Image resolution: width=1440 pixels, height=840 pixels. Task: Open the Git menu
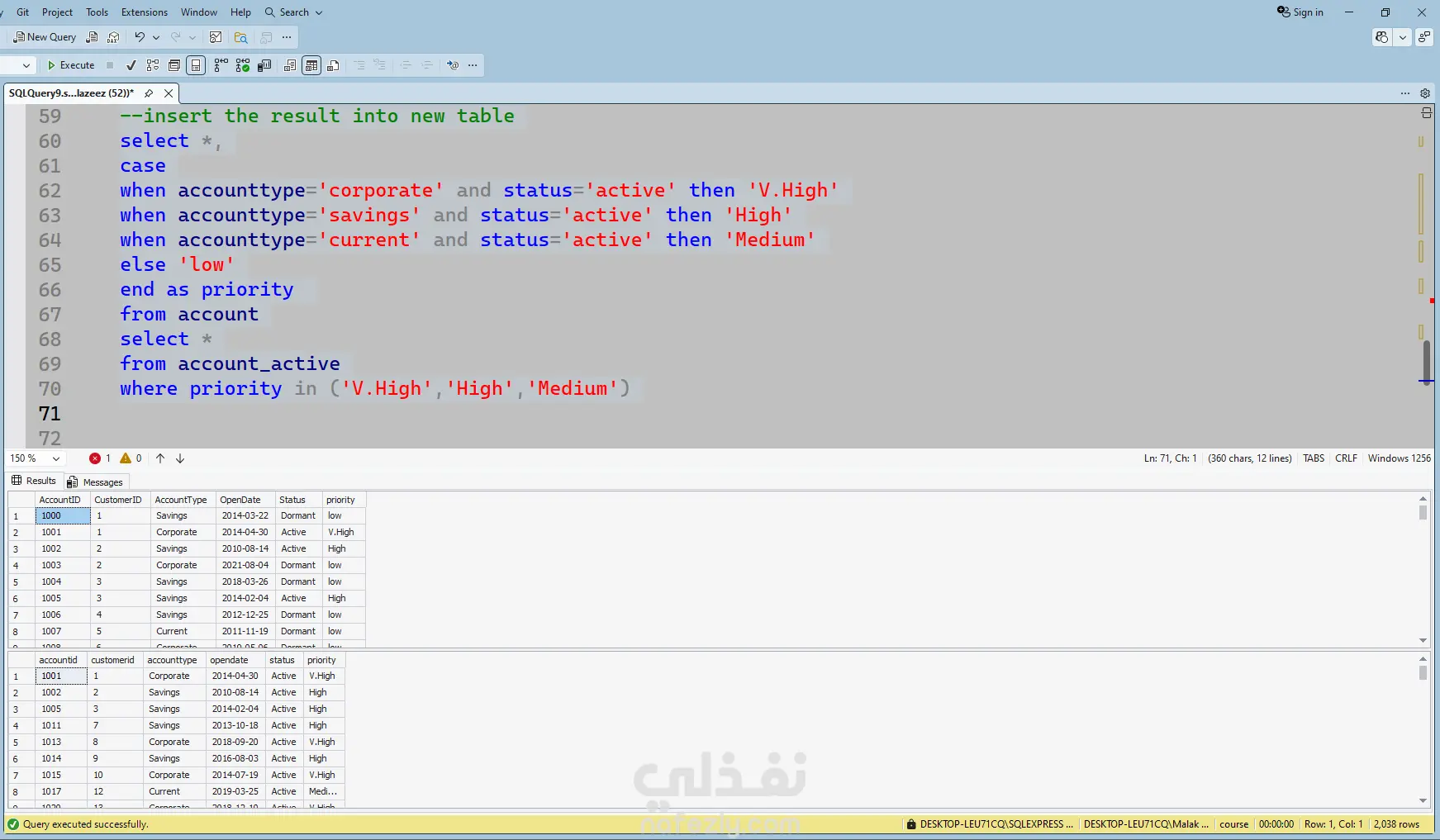click(x=23, y=12)
